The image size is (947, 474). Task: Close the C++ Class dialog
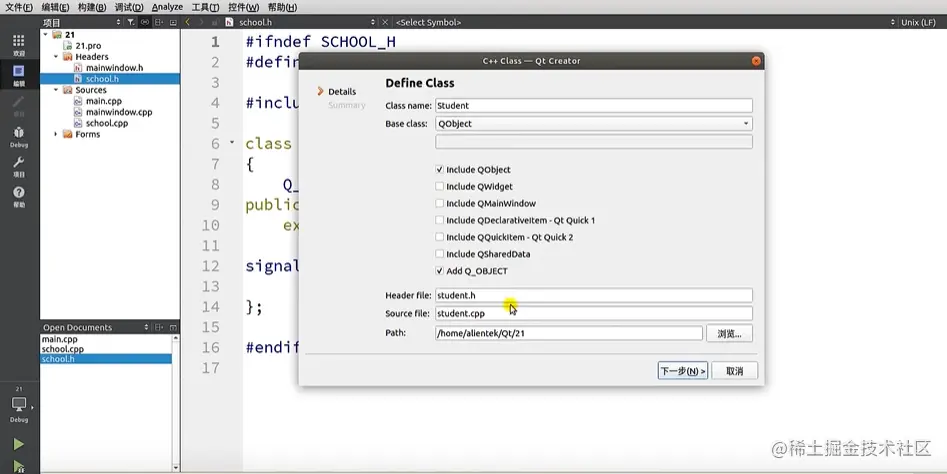point(756,61)
